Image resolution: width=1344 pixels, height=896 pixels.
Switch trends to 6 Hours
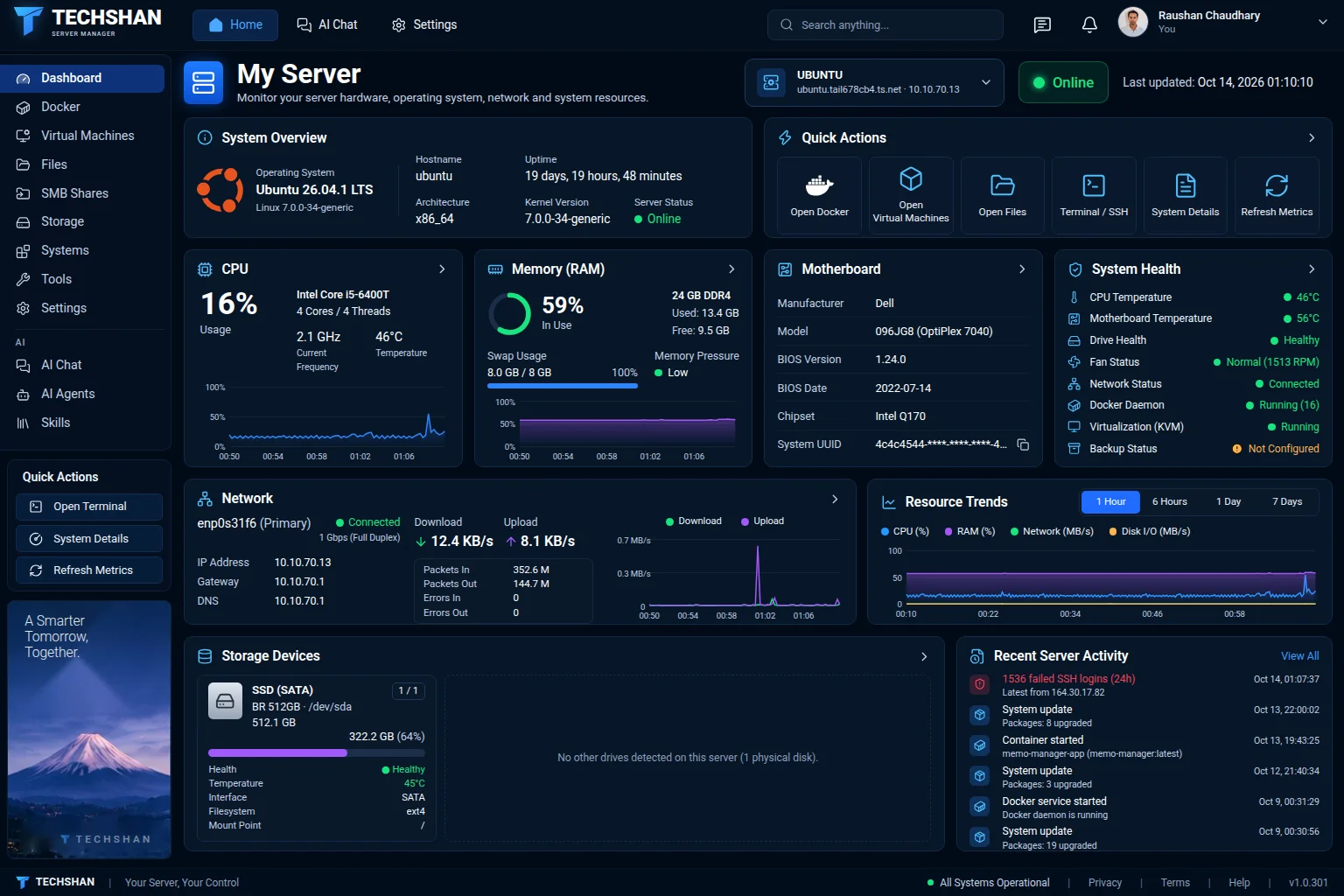(1169, 501)
